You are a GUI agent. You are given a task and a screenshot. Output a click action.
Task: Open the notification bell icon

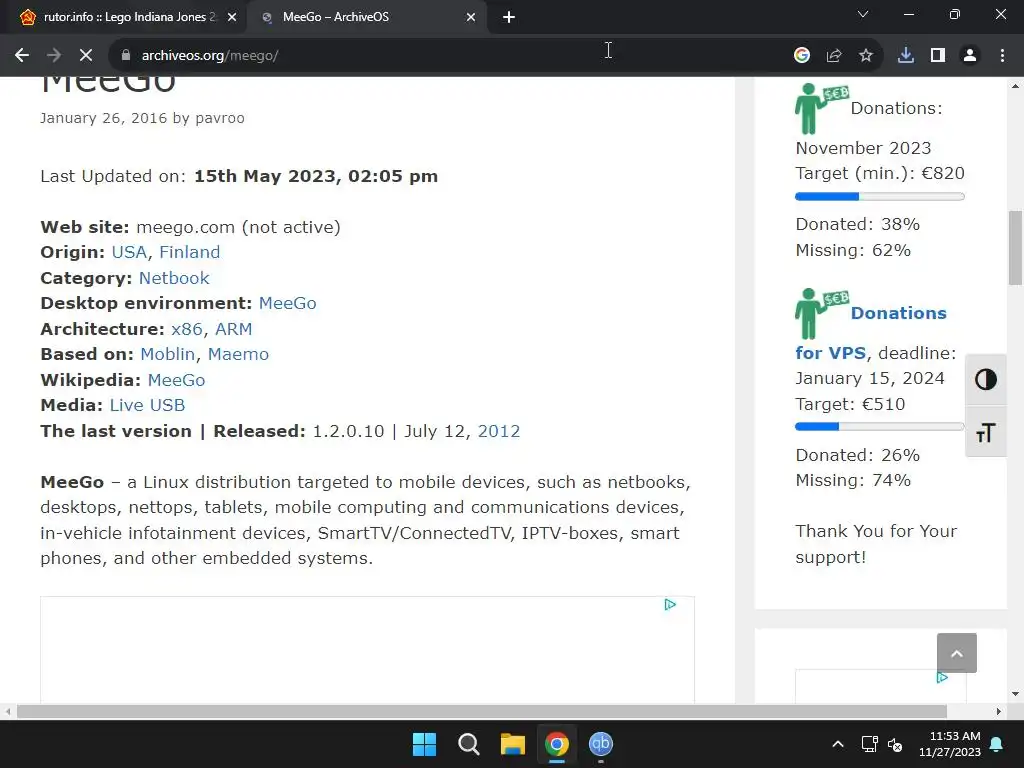click(x=997, y=744)
